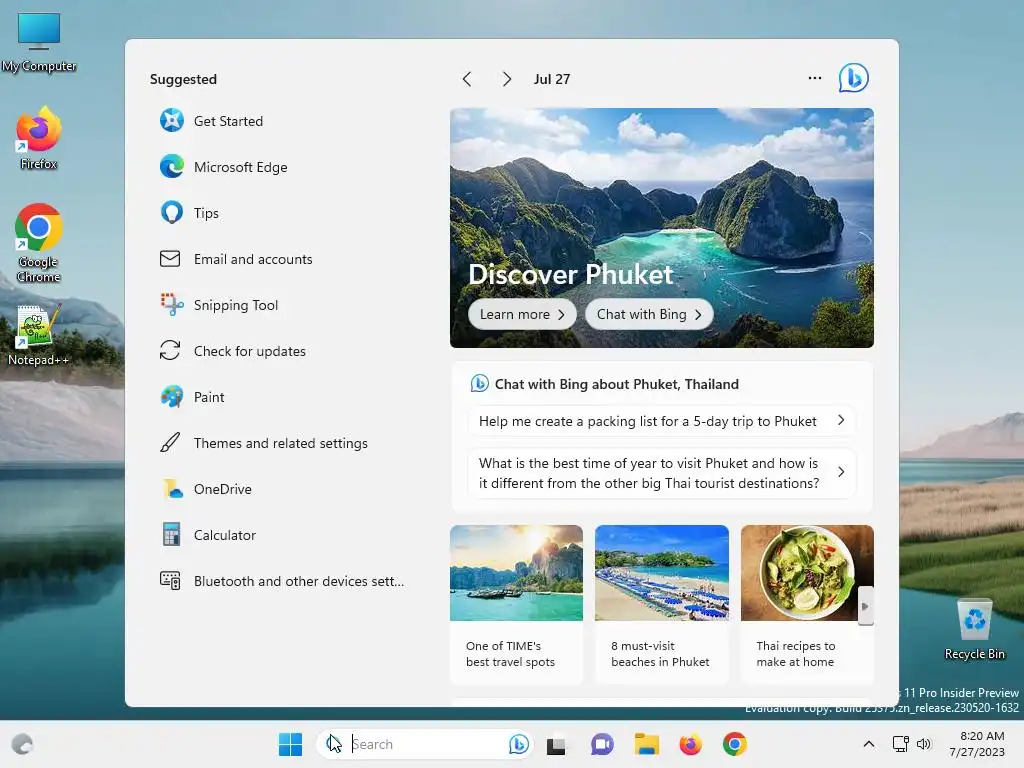Click the volume icon in system tray
Image resolution: width=1024 pixels, height=768 pixels.
[923, 744]
